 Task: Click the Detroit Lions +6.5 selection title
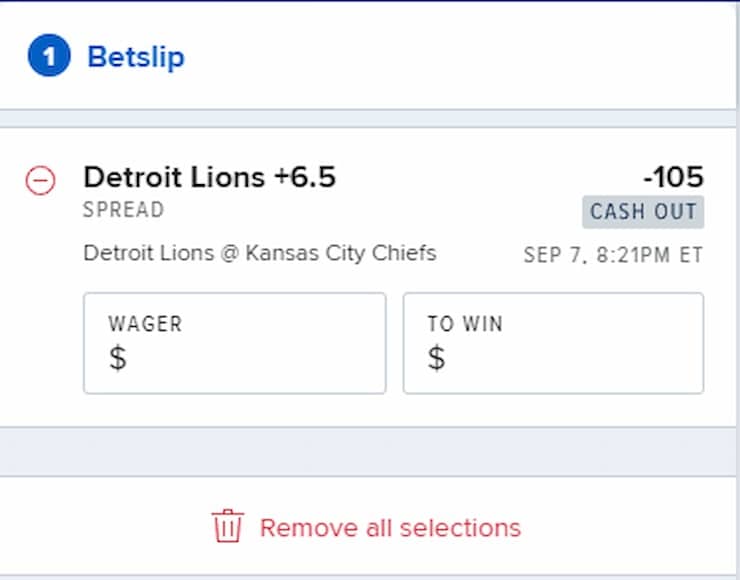210,177
